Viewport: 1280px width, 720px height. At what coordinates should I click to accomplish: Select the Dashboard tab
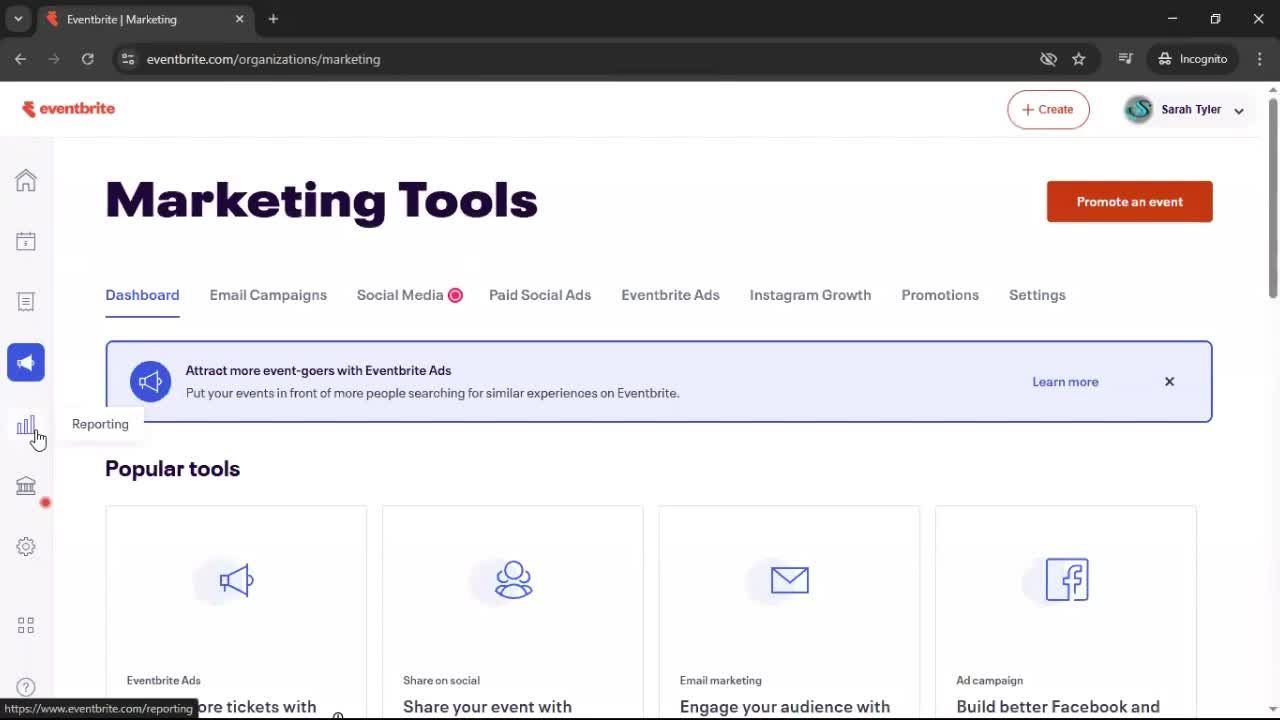pyautogui.click(x=142, y=295)
